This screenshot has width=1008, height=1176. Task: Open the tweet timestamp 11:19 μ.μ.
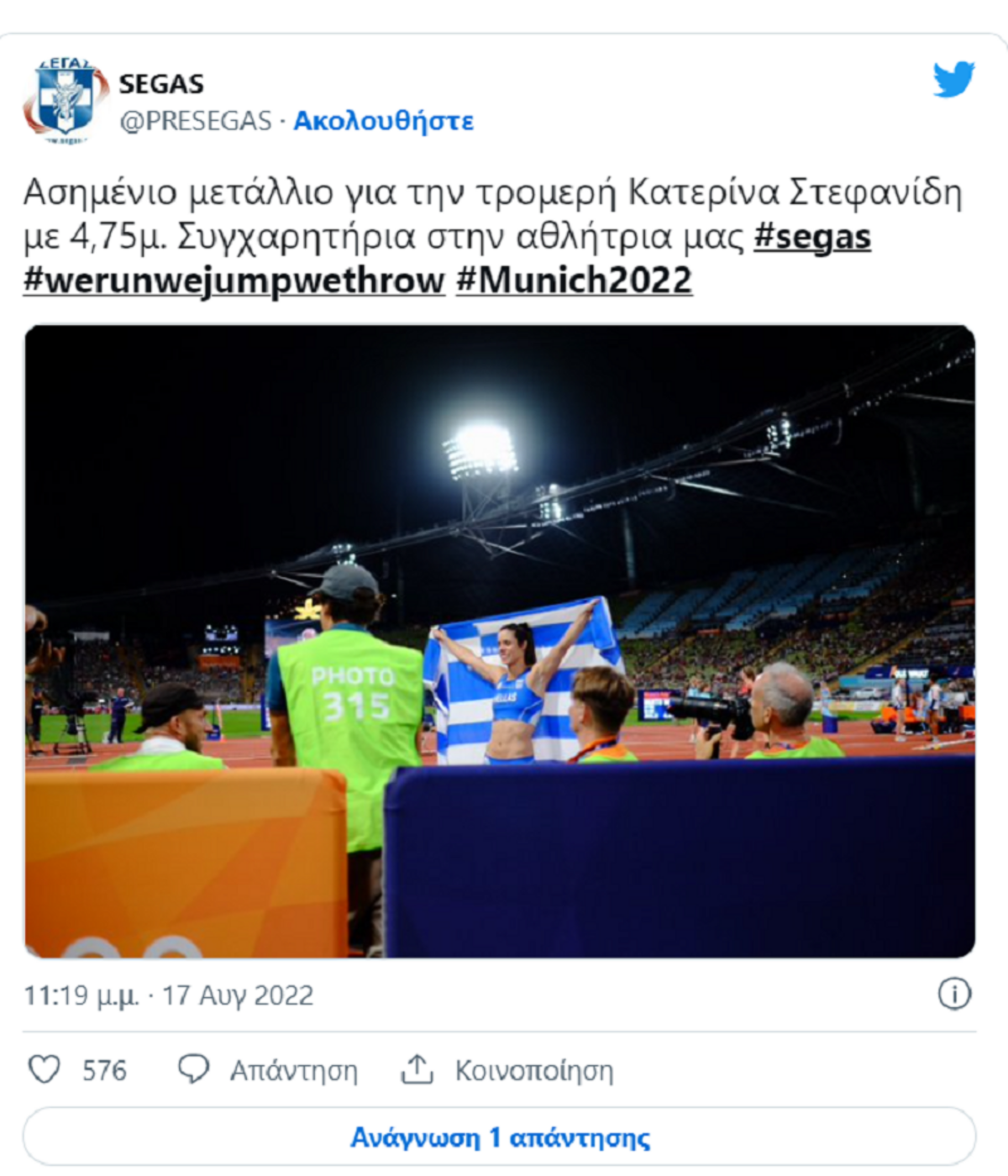(81, 995)
